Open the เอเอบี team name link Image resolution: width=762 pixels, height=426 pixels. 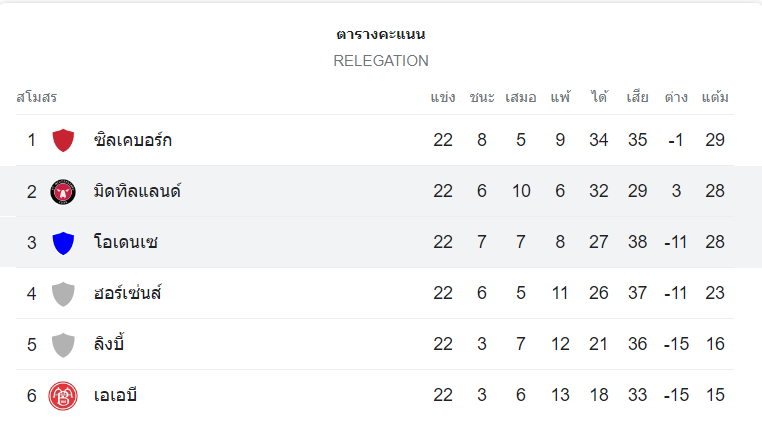(x=114, y=395)
